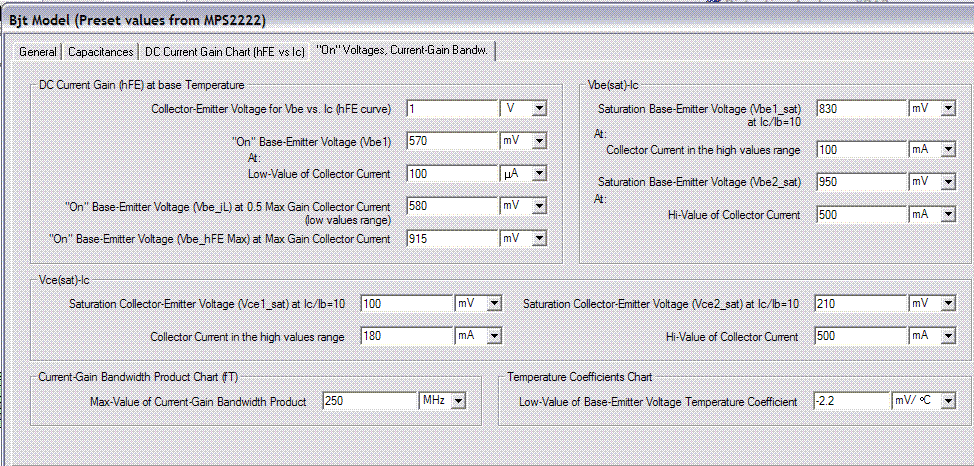This screenshot has width=974, height=466.
Task: Open DC Current Gain Chart tab
Action: coord(225,52)
